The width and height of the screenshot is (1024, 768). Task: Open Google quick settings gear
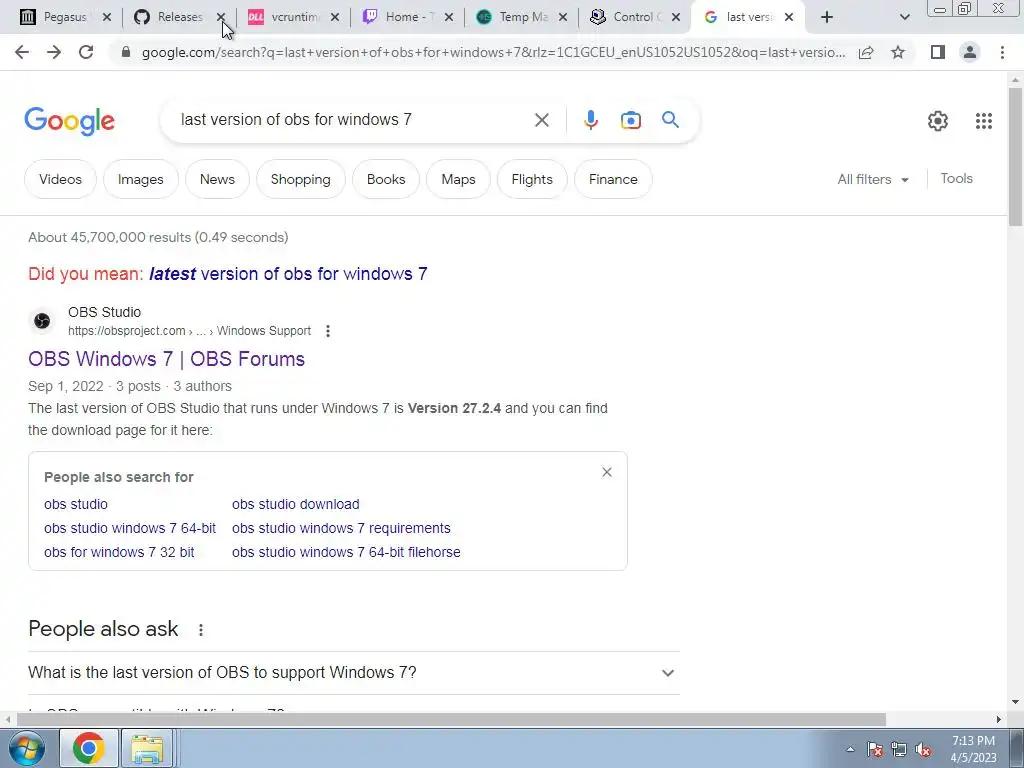(x=938, y=121)
